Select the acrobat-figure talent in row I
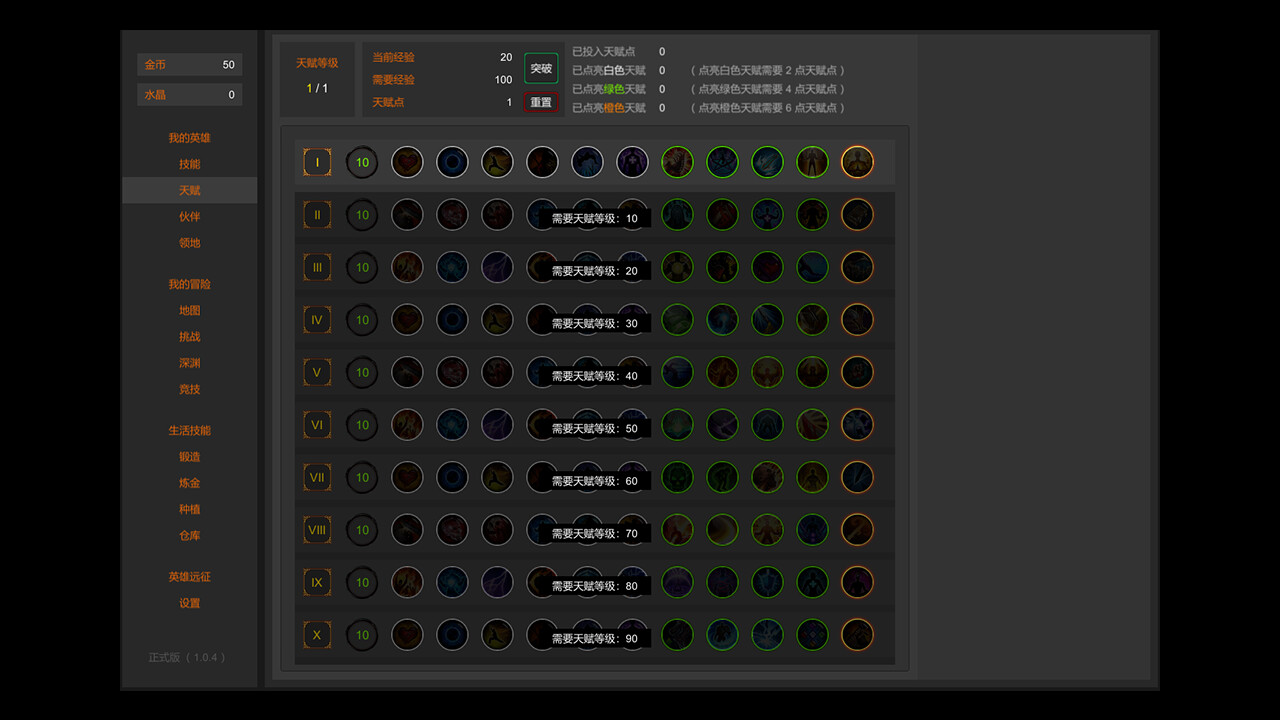The width and height of the screenshot is (1280, 720). click(497, 161)
